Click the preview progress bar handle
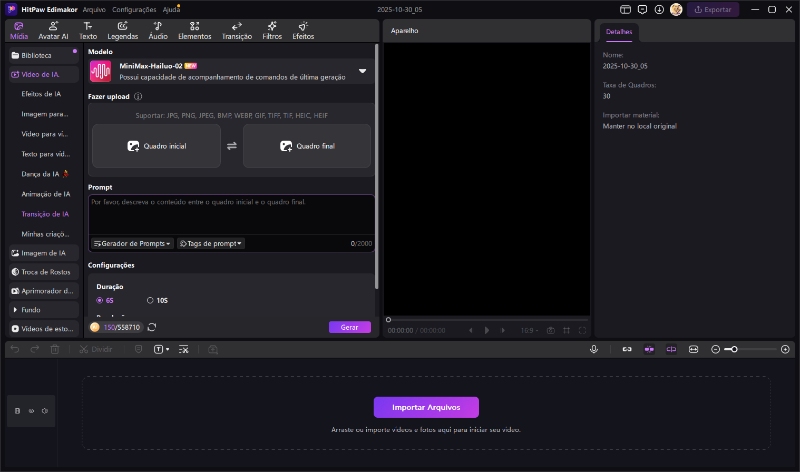 tap(388, 320)
